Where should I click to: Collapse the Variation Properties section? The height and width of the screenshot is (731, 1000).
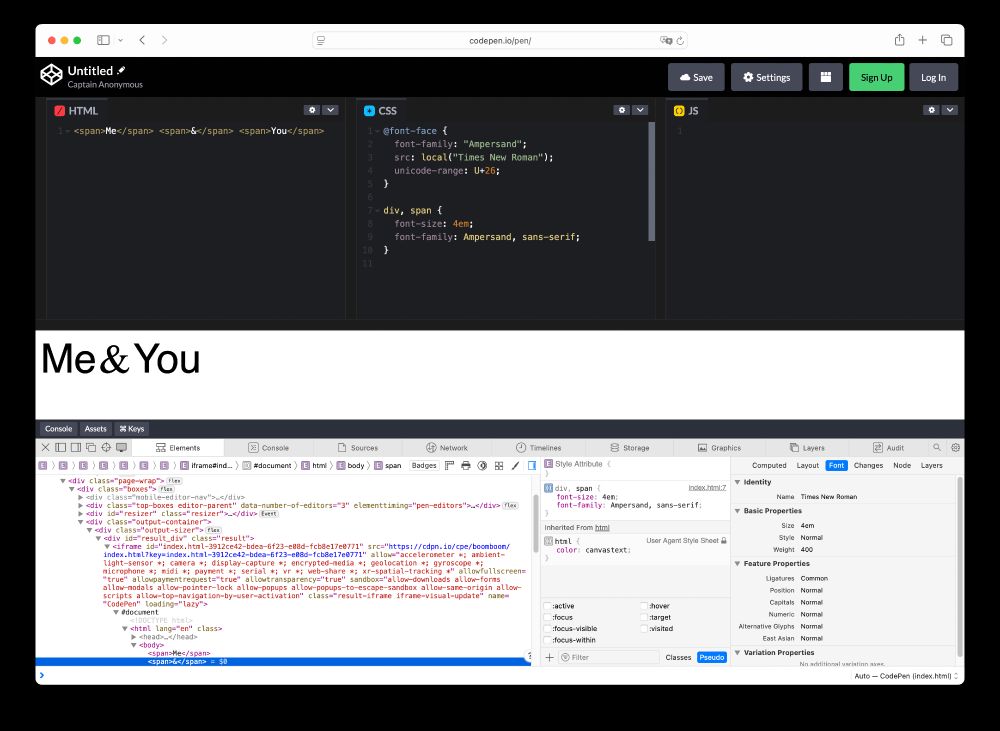(x=738, y=653)
